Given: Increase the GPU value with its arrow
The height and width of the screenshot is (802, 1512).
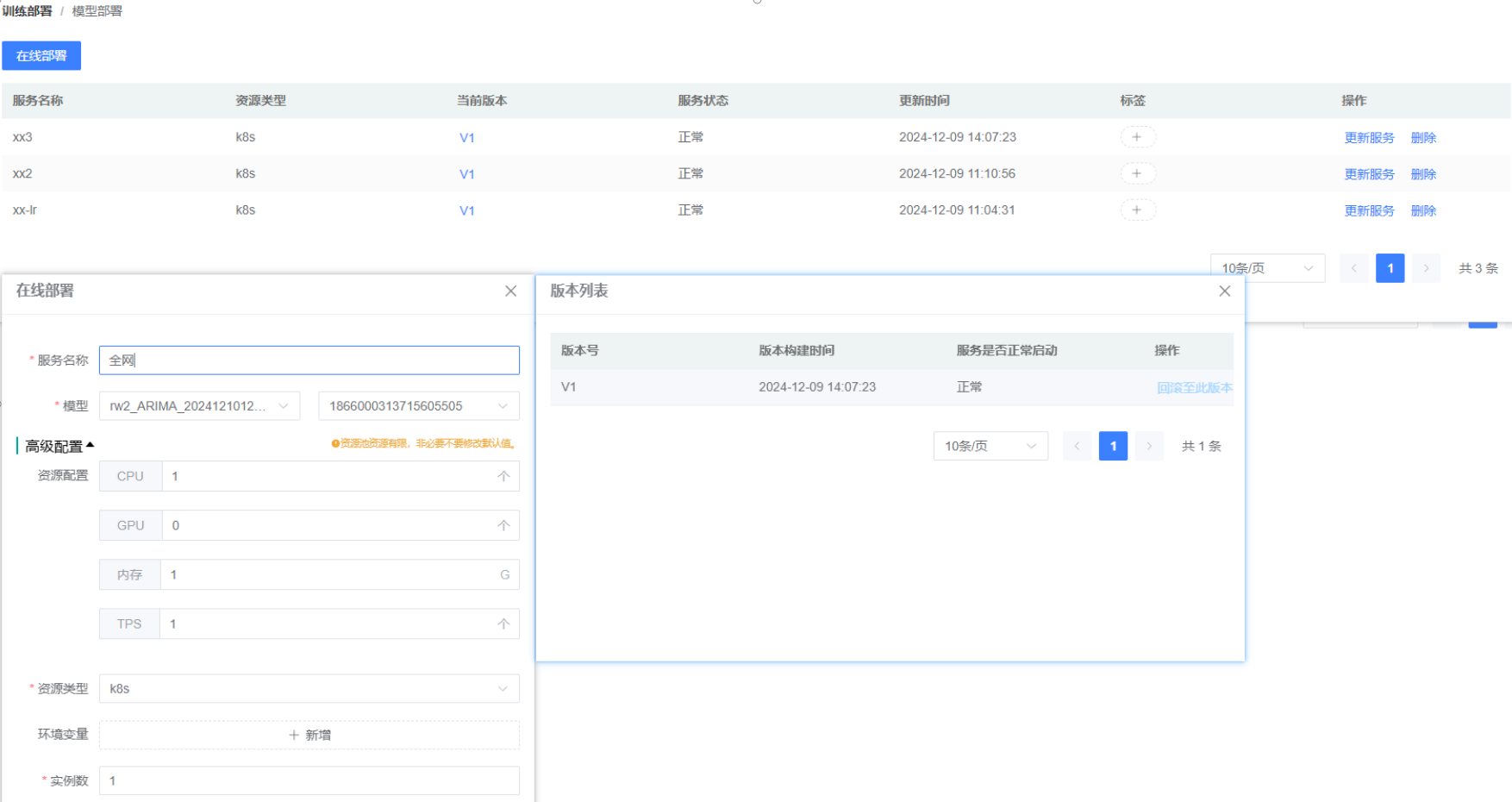Looking at the screenshot, I should (503, 525).
